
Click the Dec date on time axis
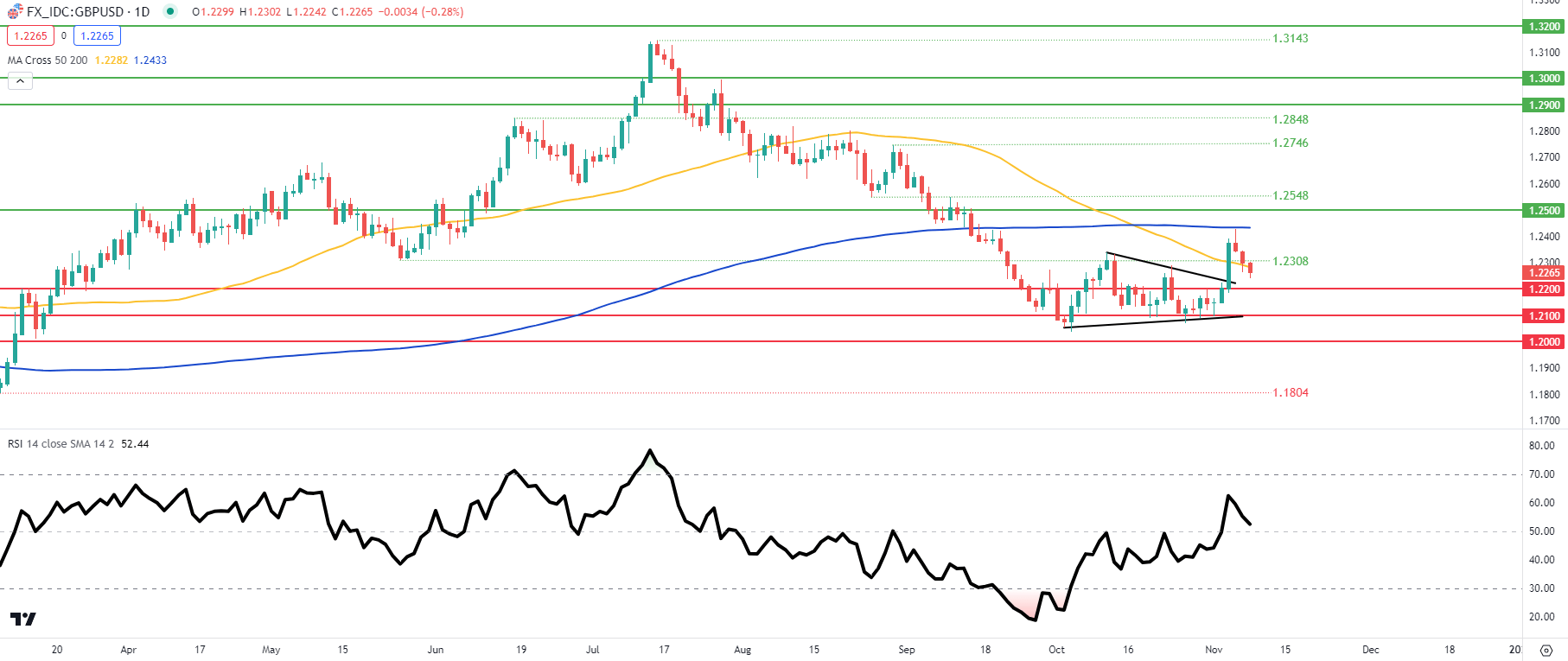(1371, 650)
